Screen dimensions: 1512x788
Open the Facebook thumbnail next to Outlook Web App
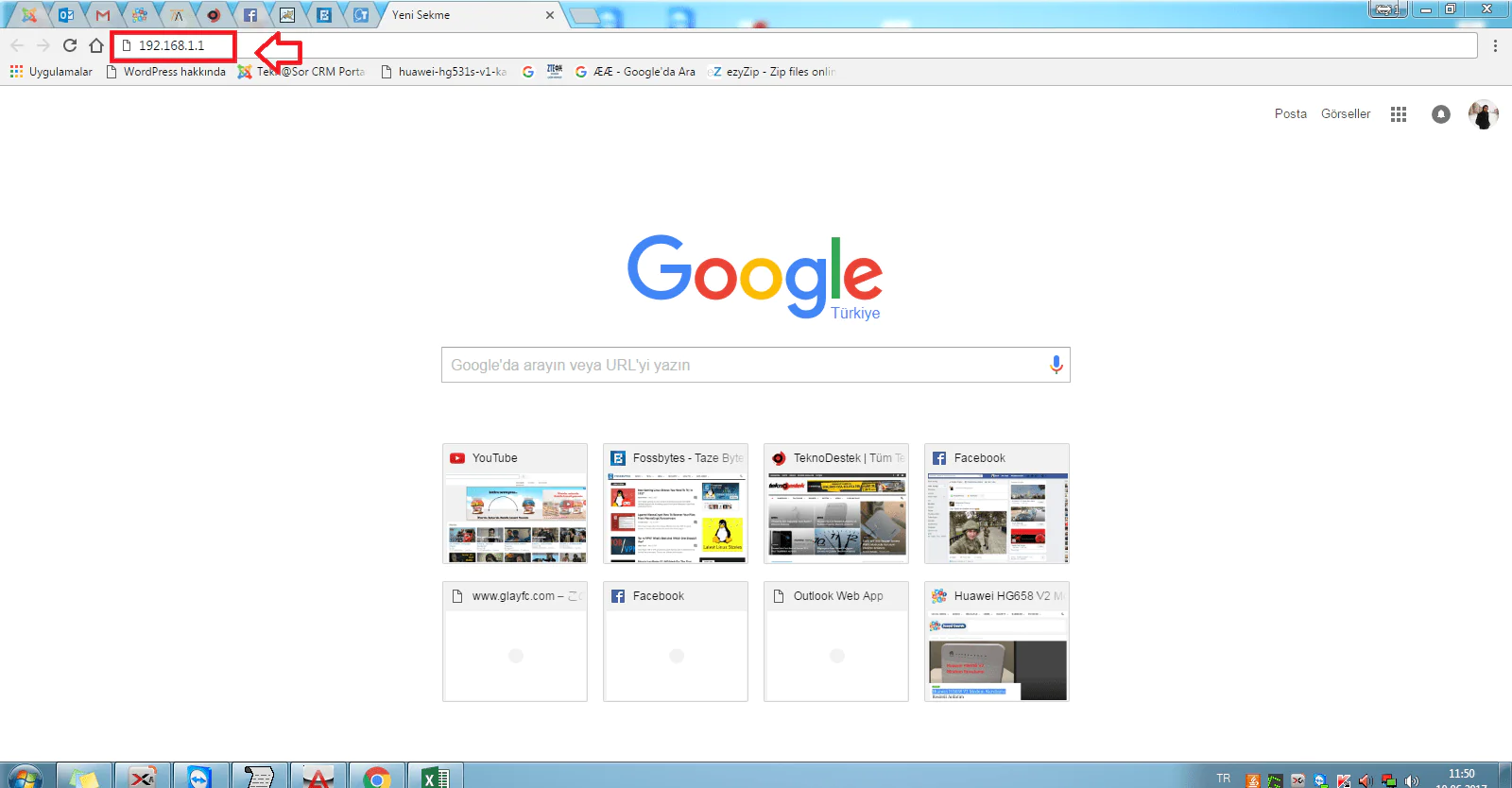point(676,642)
